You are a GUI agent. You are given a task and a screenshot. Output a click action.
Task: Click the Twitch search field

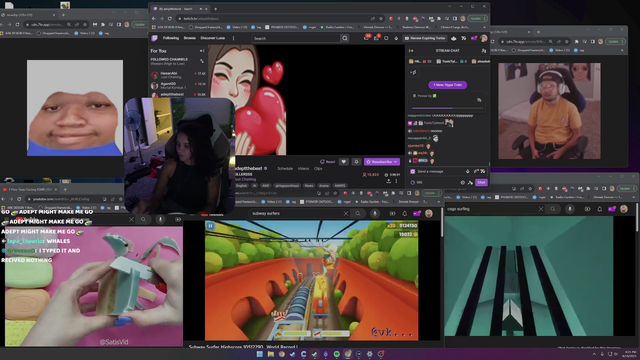point(296,38)
